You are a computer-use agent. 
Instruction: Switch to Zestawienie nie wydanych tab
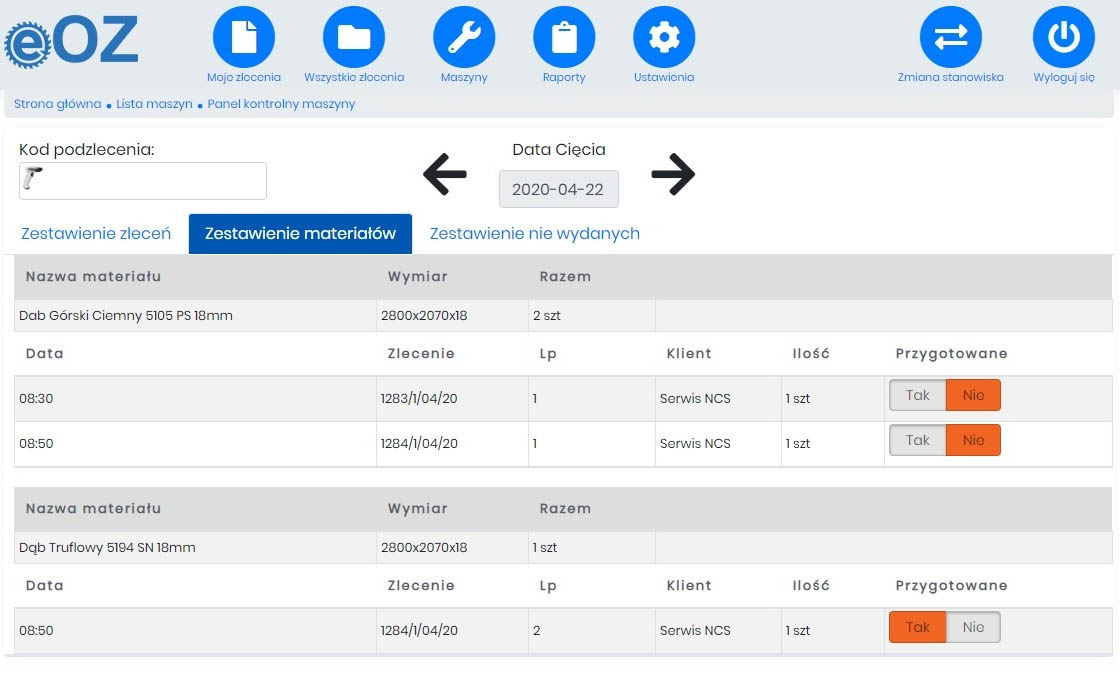[x=534, y=234]
